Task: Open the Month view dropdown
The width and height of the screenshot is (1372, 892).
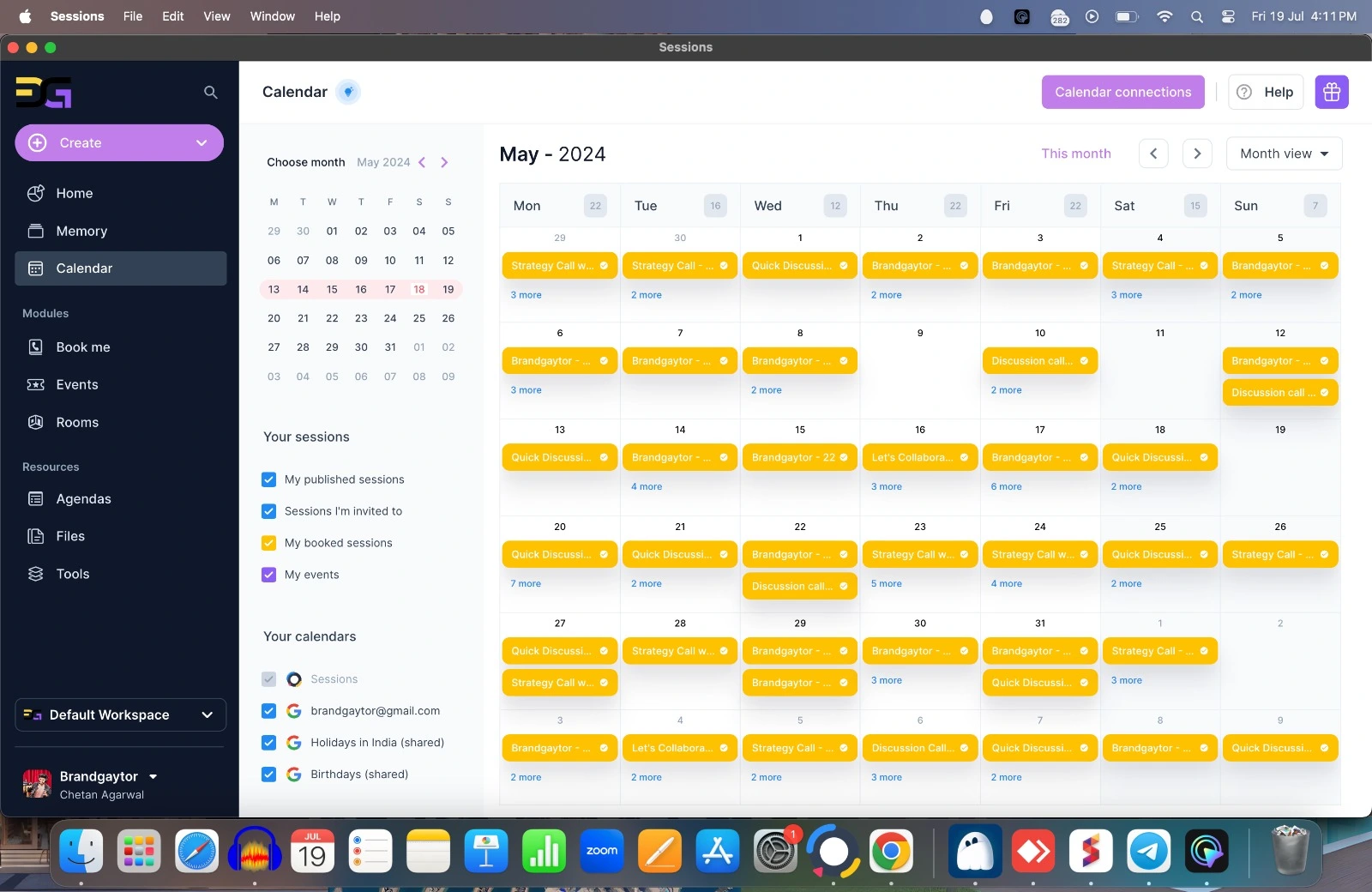Action: (1284, 154)
